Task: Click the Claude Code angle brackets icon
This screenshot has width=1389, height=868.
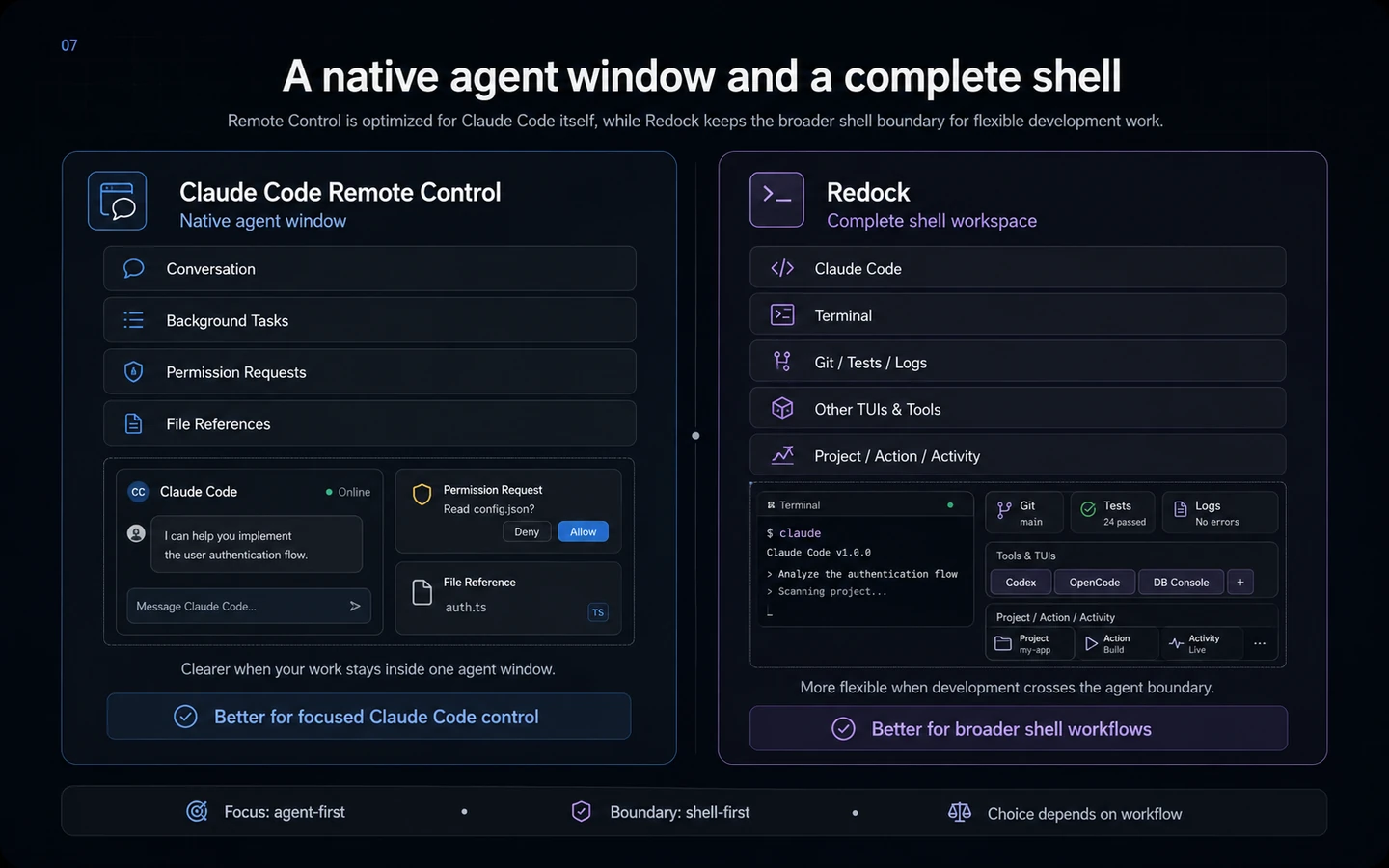Action: point(782,268)
